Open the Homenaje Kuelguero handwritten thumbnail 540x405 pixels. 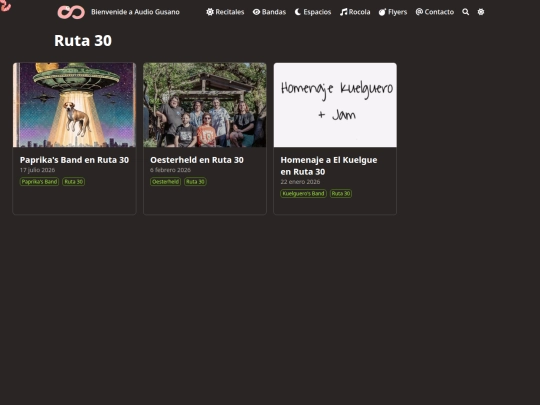(335, 105)
